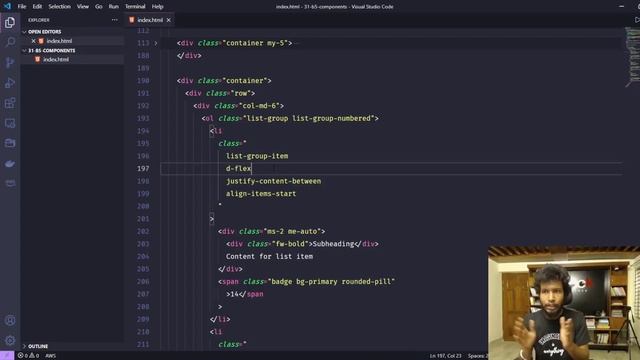Click the activity bar icon below Docker
The height and width of the screenshot is (360, 640).
(10, 183)
